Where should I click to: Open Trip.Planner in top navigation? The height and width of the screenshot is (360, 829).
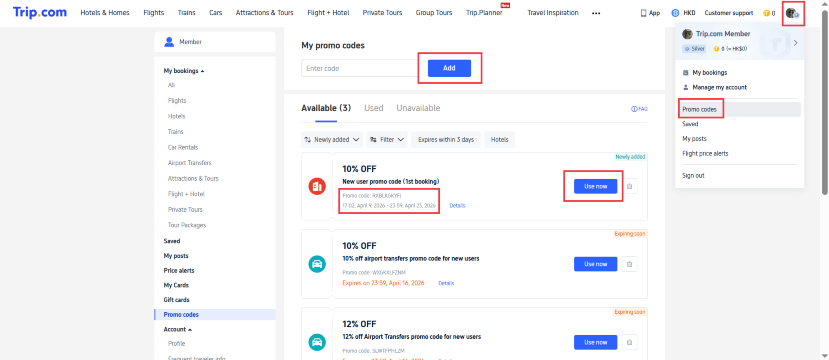(x=484, y=13)
